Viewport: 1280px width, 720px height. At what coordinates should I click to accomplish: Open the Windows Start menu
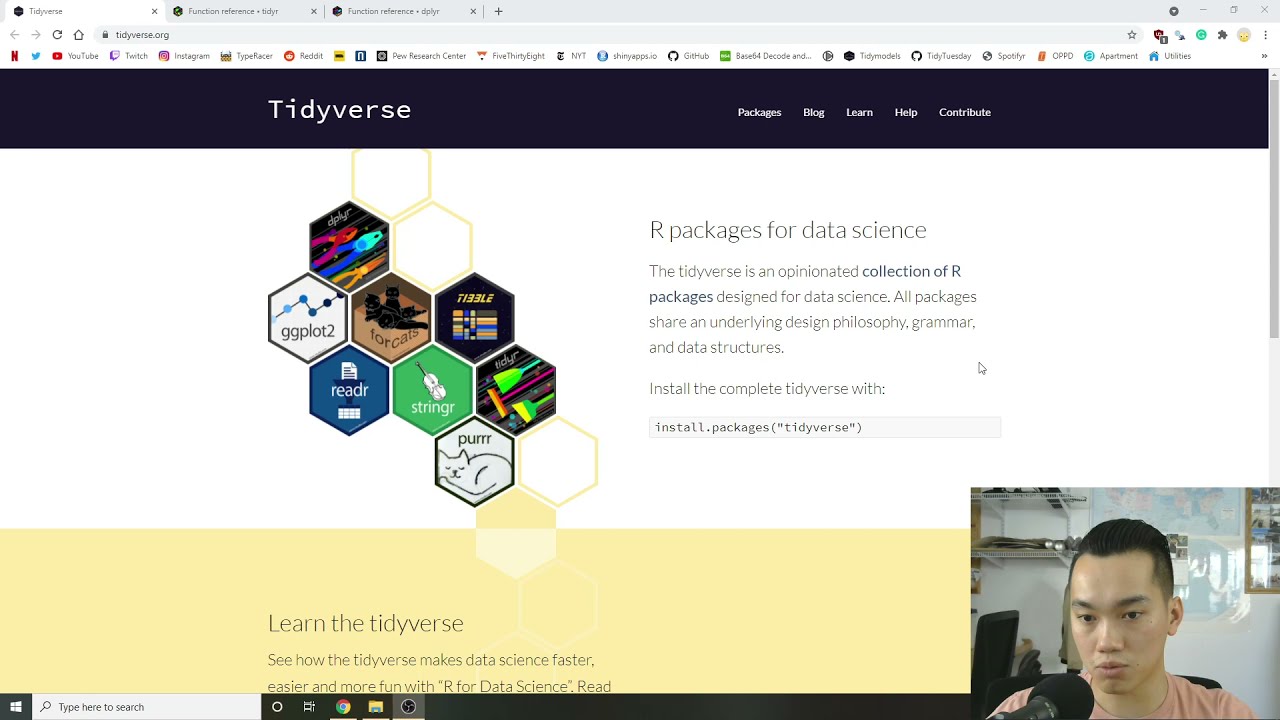(x=15, y=707)
